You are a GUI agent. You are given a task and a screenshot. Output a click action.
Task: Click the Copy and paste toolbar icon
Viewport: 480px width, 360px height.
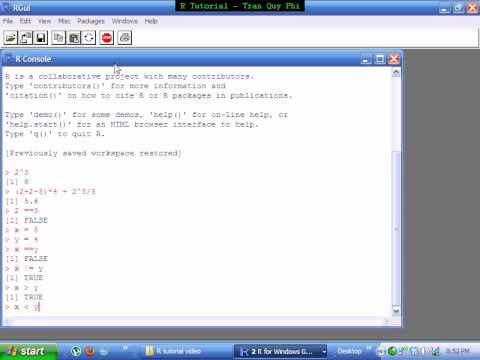(x=89, y=38)
